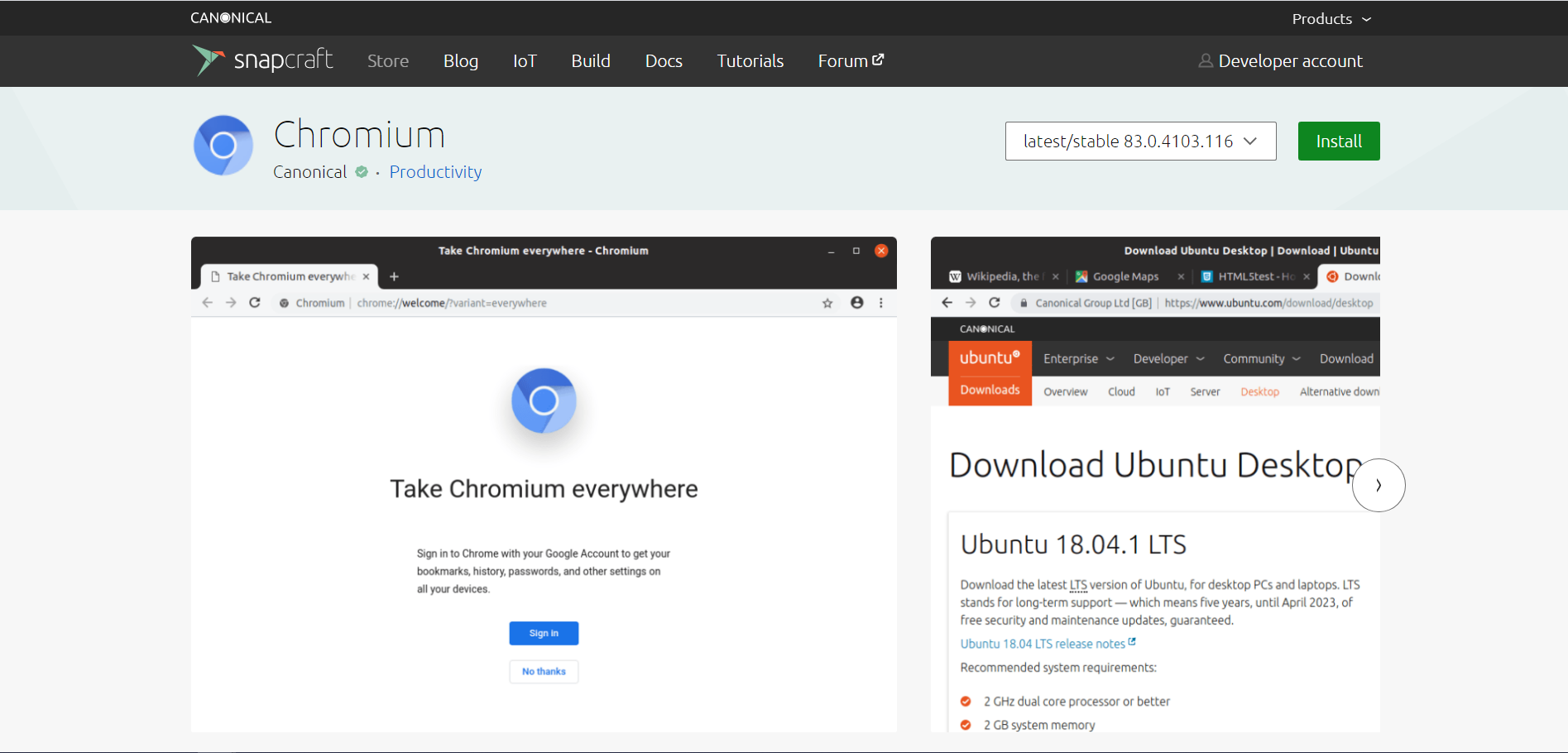Open the Forum link
Image resolution: width=1568 pixels, height=753 pixels.
(851, 61)
